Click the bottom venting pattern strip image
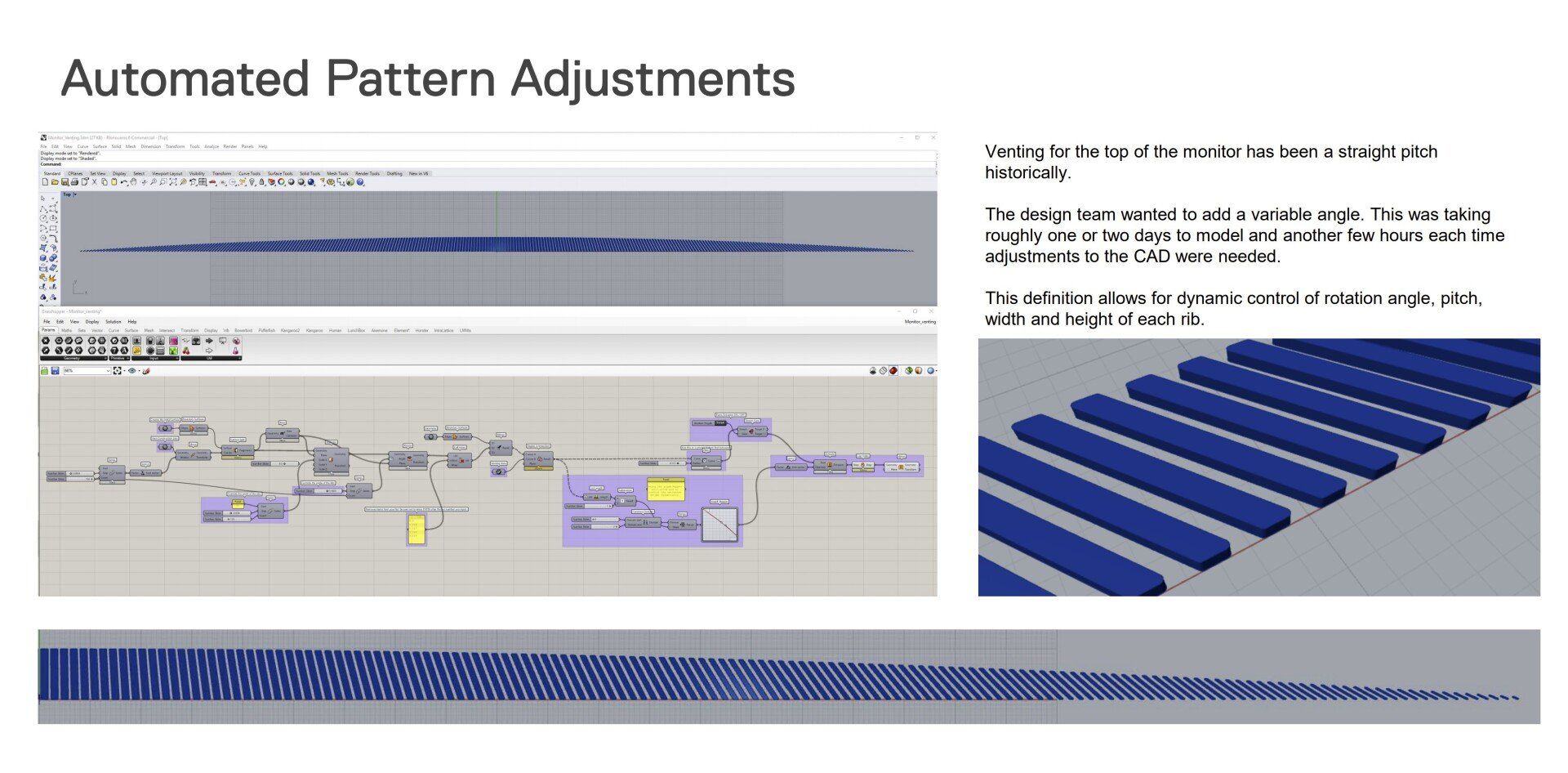This screenshot has width=1568, height=773. coord(789,677)
